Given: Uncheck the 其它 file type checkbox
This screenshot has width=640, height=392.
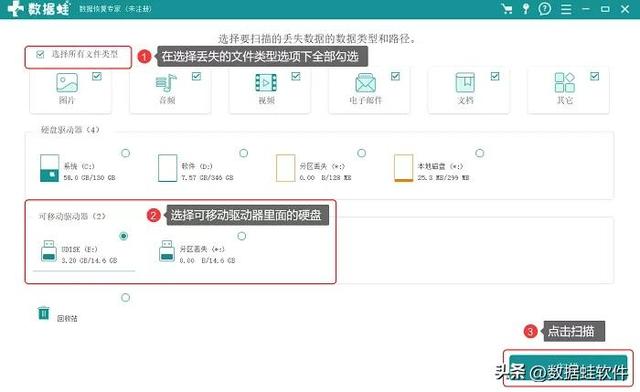Looking at the screenshot, I should (595, 76).
